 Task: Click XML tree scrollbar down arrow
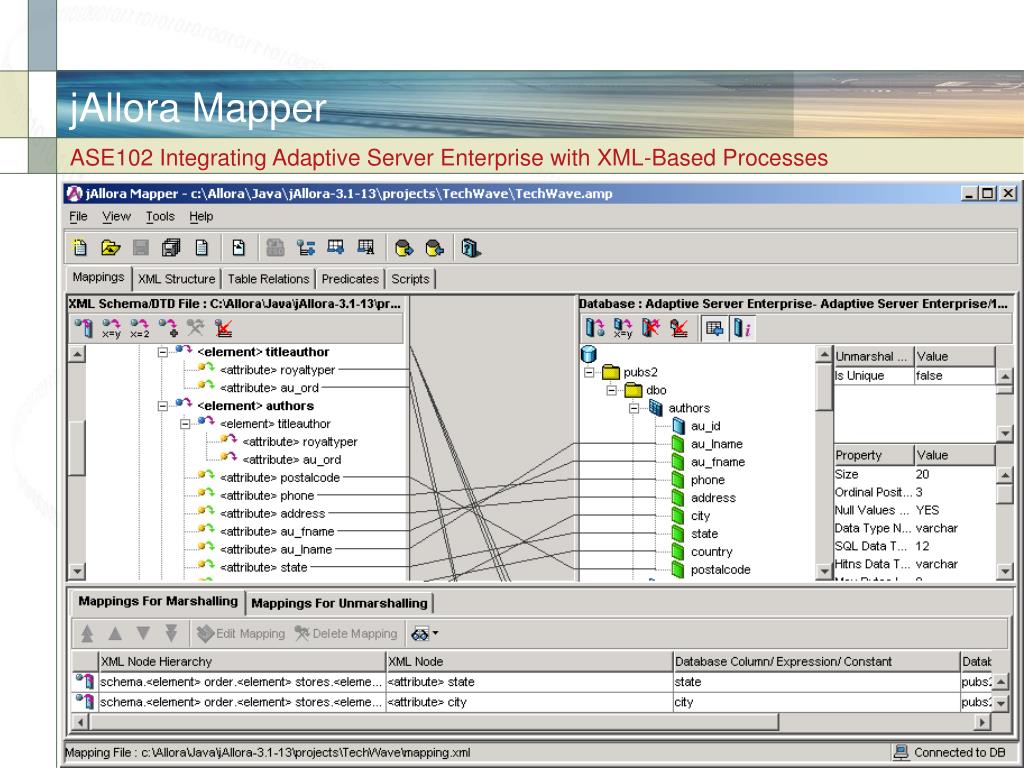pyautogui.click(x=77, y=571)
